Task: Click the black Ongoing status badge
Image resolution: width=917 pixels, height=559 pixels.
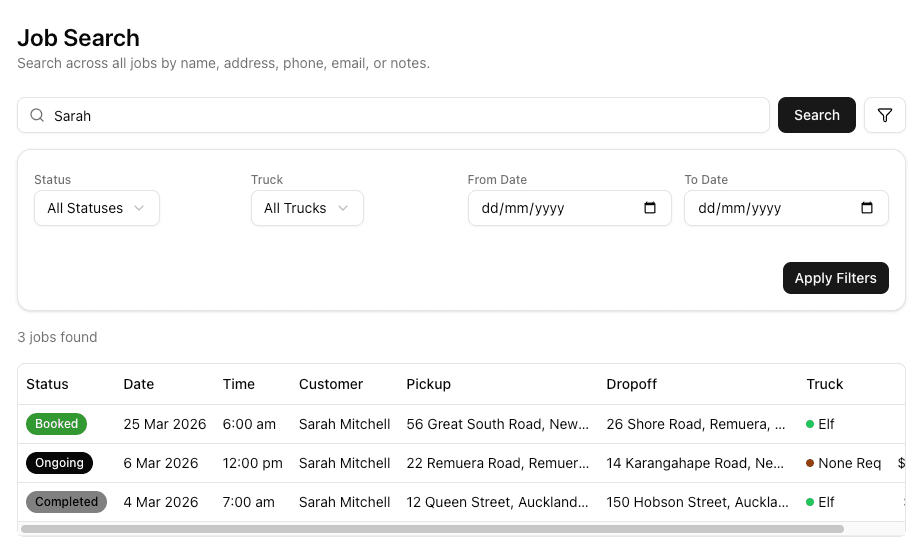Action: pos(59,463)
